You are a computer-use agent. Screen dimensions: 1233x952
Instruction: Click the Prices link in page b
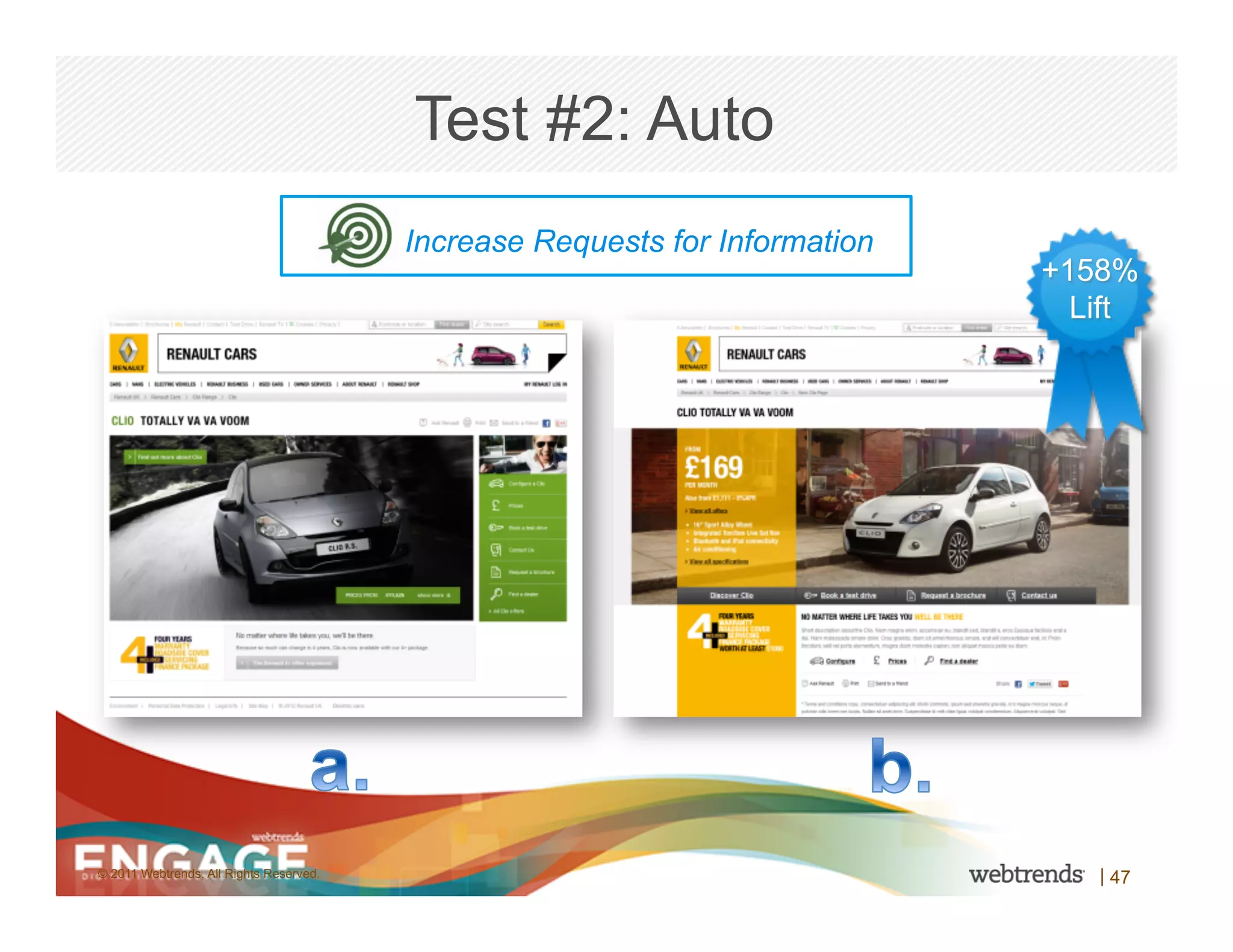[897, 661]
